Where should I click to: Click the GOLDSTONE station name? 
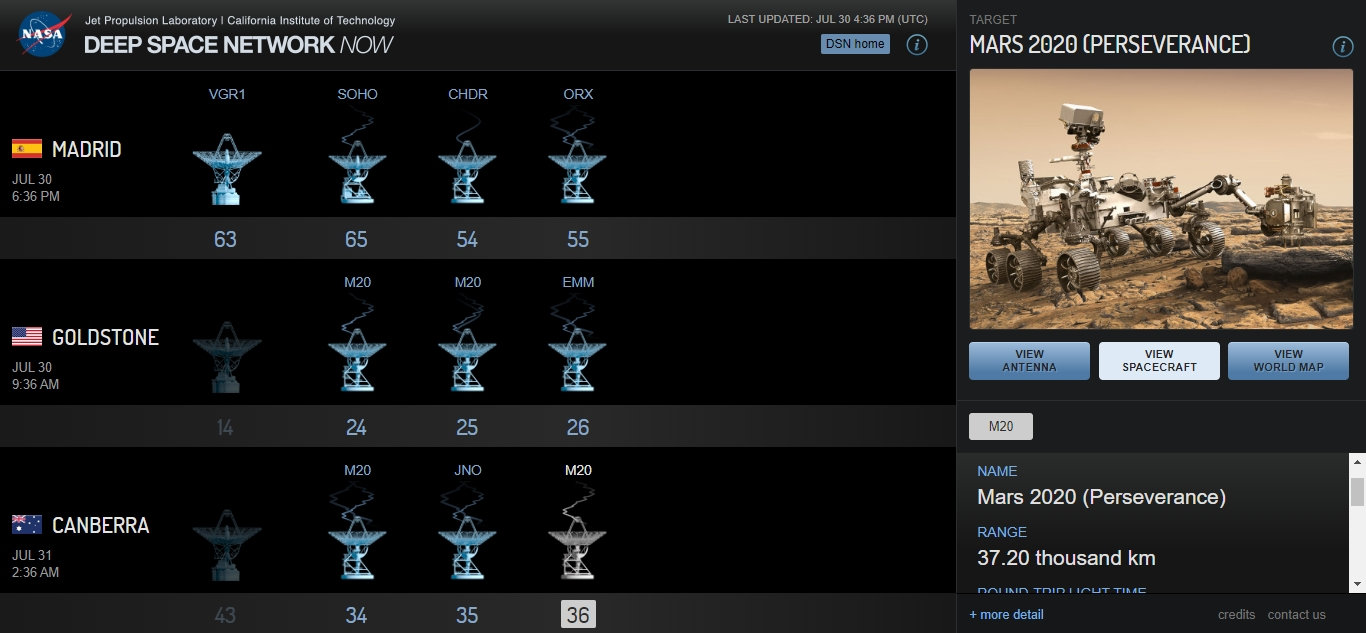pos(105,338)
